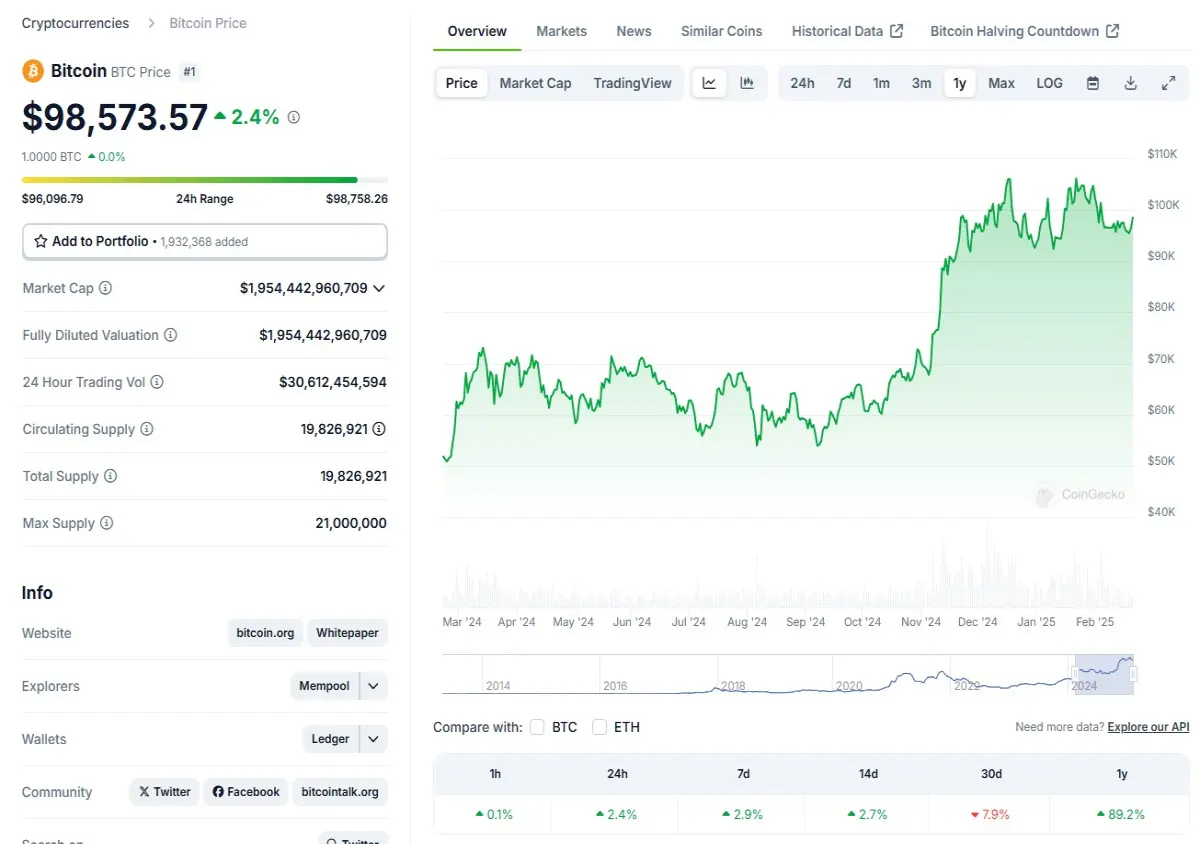
Task: Click left handle of timeline range selector
Action: [x=1074, y=674]
